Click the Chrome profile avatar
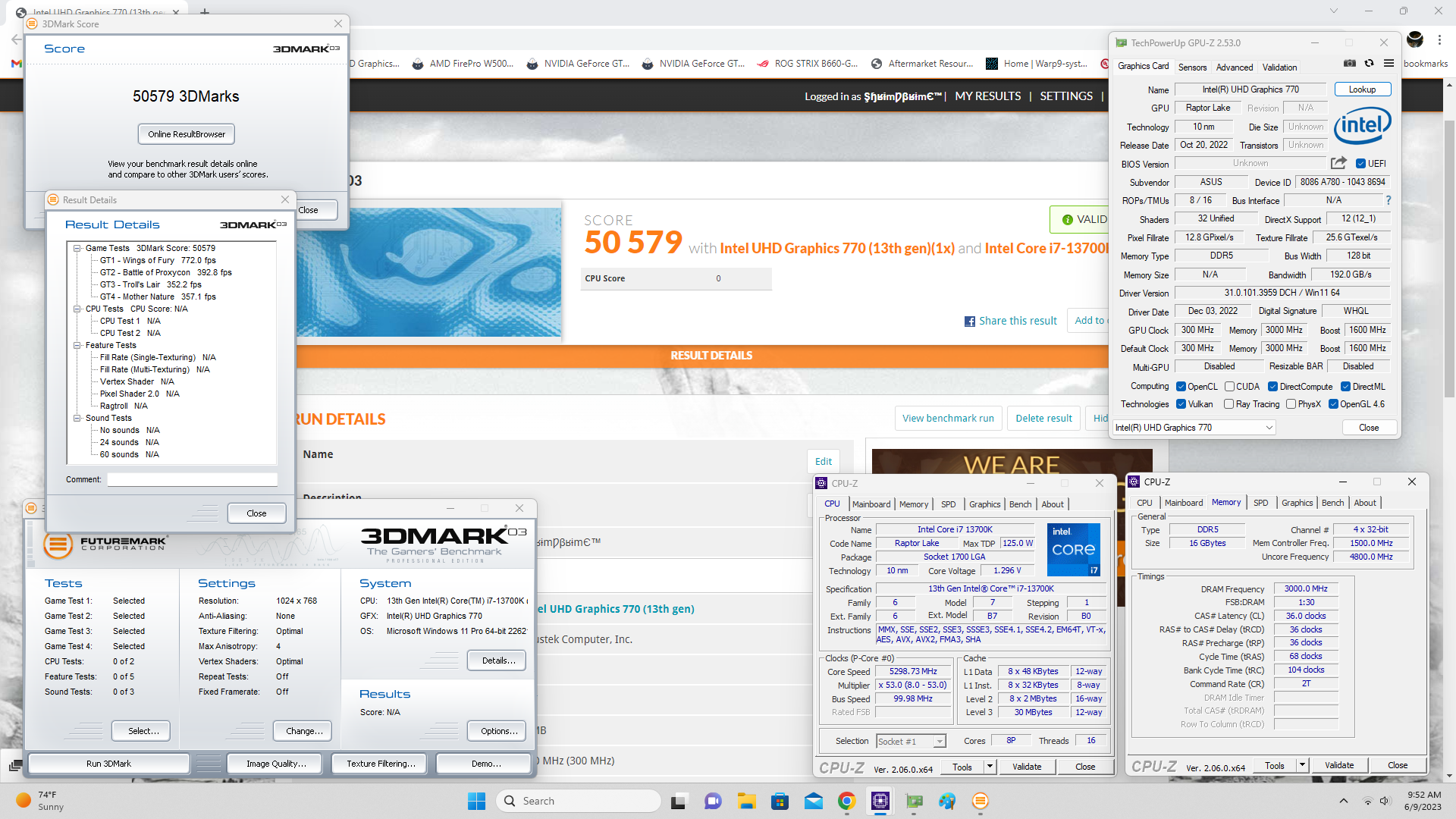 (1415, 39)
